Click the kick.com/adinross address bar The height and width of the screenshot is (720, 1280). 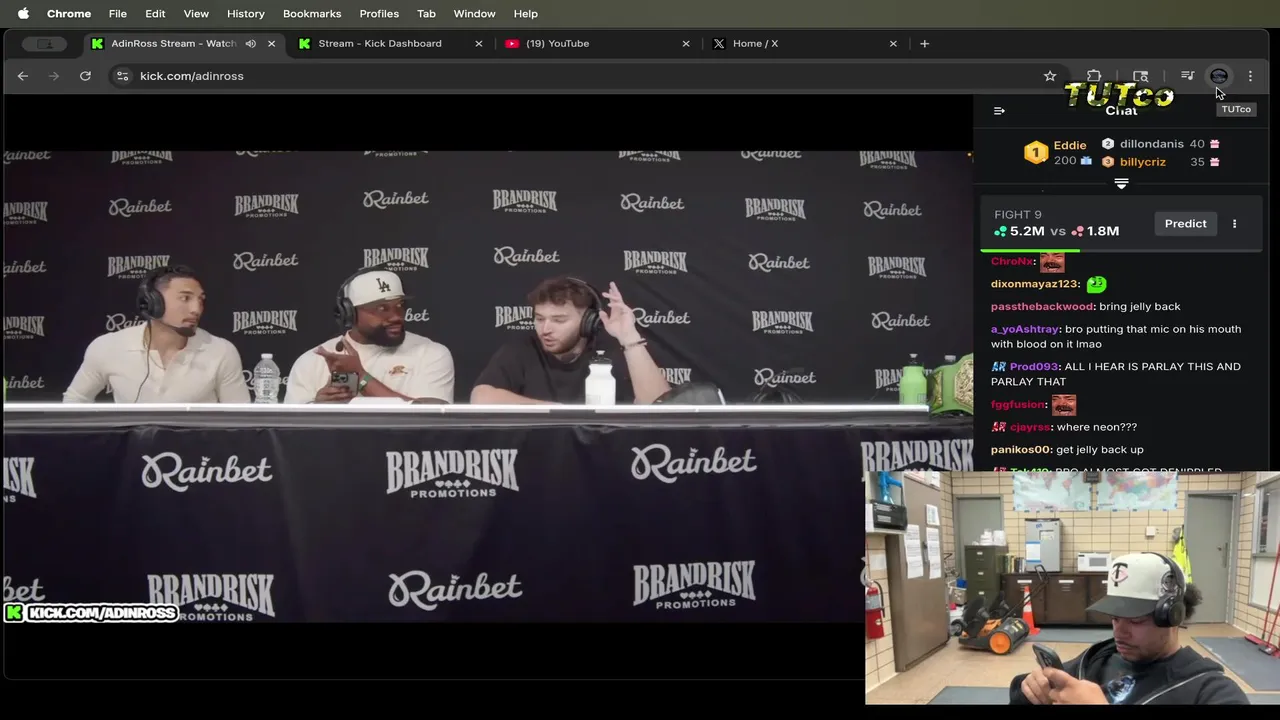coord(590,76)
